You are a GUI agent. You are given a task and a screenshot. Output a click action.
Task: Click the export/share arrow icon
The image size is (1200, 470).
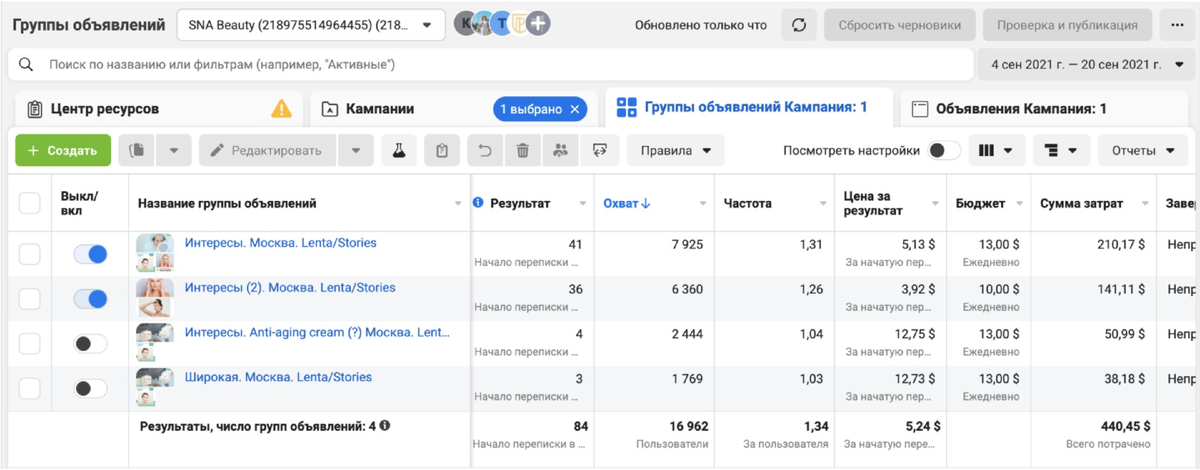[x=599, y=151]
